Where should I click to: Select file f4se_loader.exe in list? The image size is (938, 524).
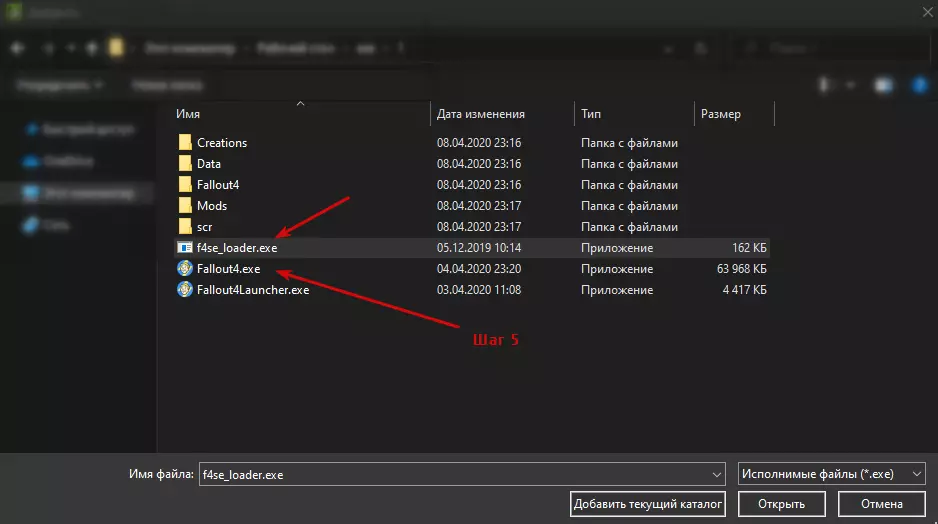coord(237,248)
